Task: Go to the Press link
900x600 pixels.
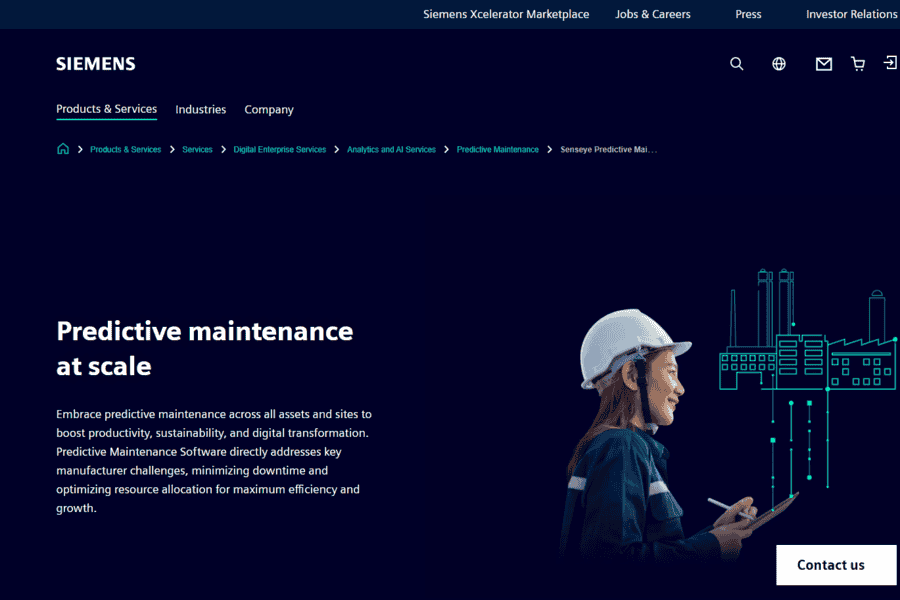Action: (748, 14)
